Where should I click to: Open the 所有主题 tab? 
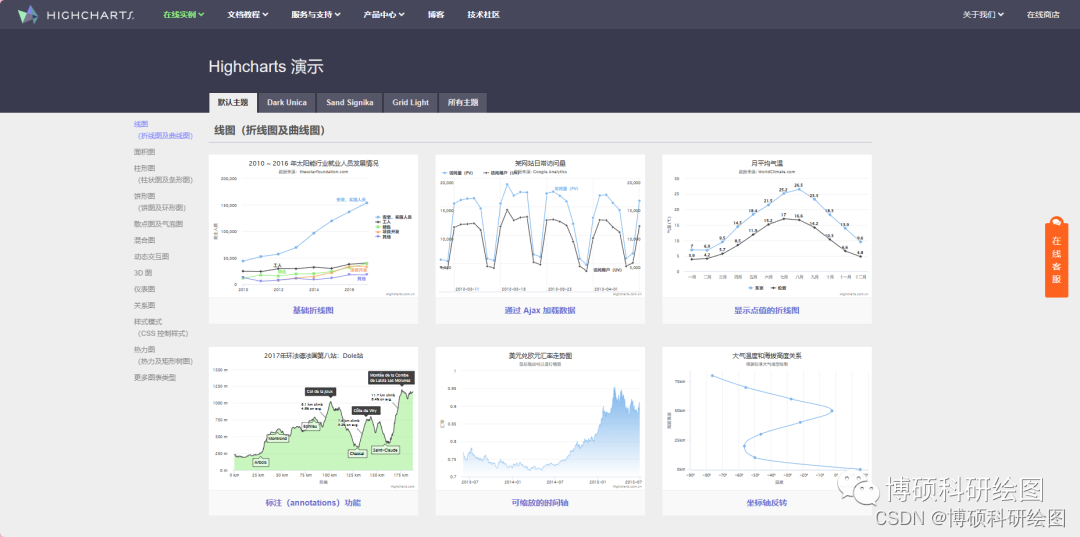click(x=463, y=103)
